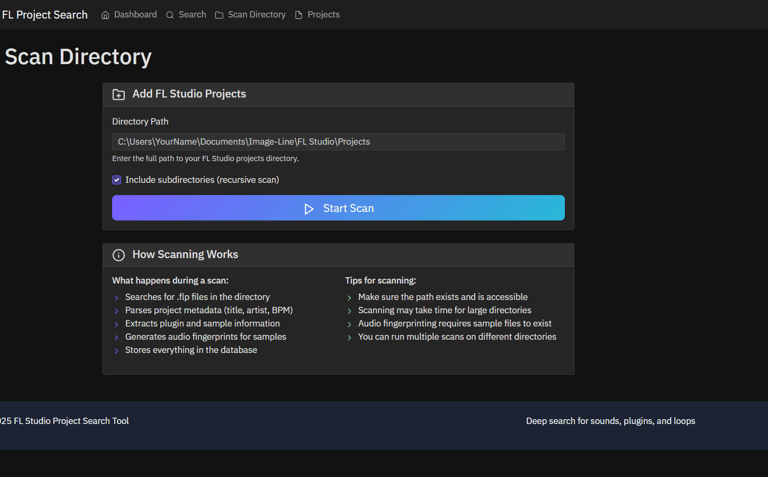Click the Start Scan button

(x=338, y=208)
